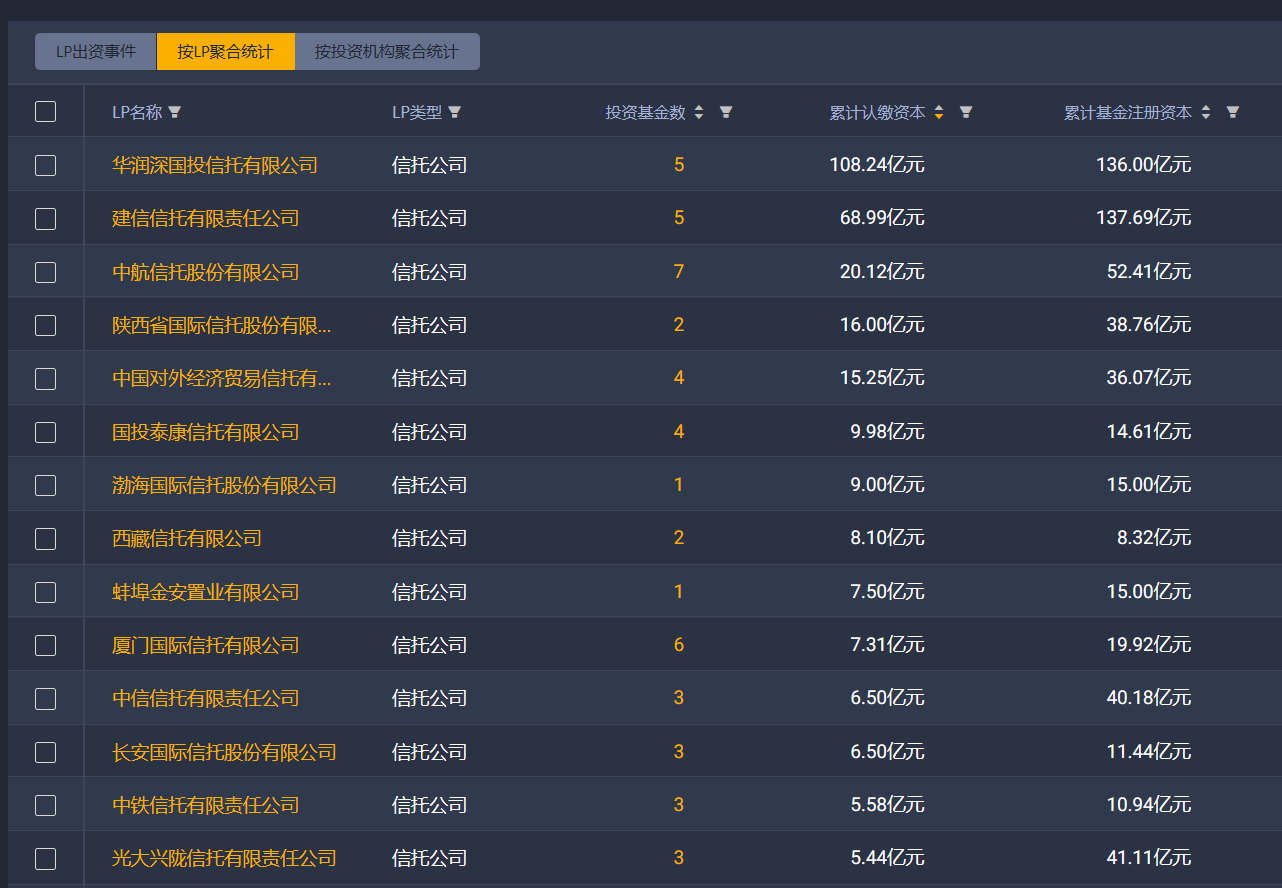Open filter for LP名称 column
The image size is (1282, 888).
175,112
